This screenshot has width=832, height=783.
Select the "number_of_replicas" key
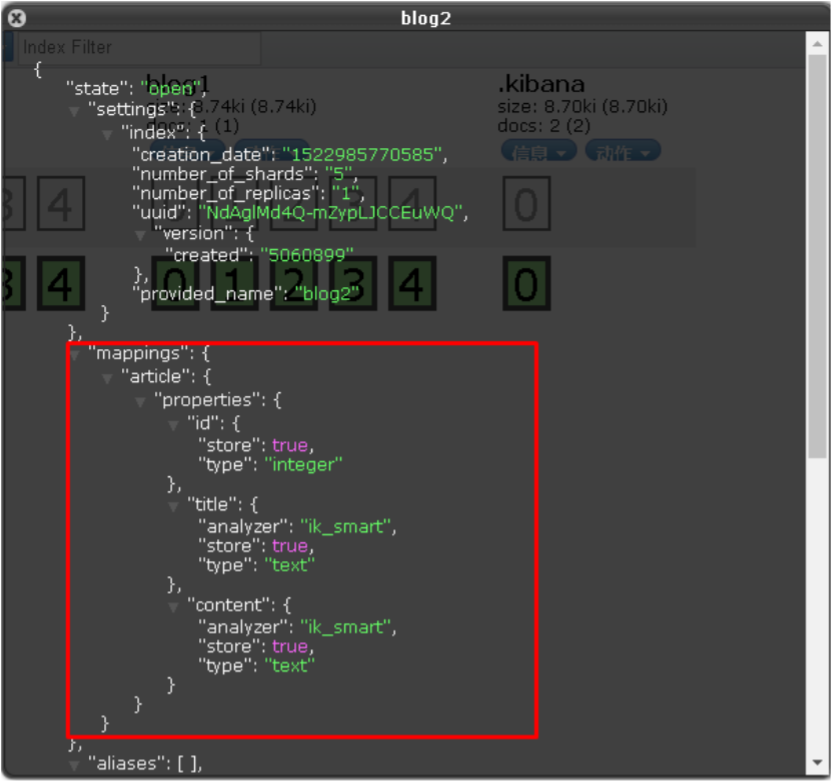(229, 193)
